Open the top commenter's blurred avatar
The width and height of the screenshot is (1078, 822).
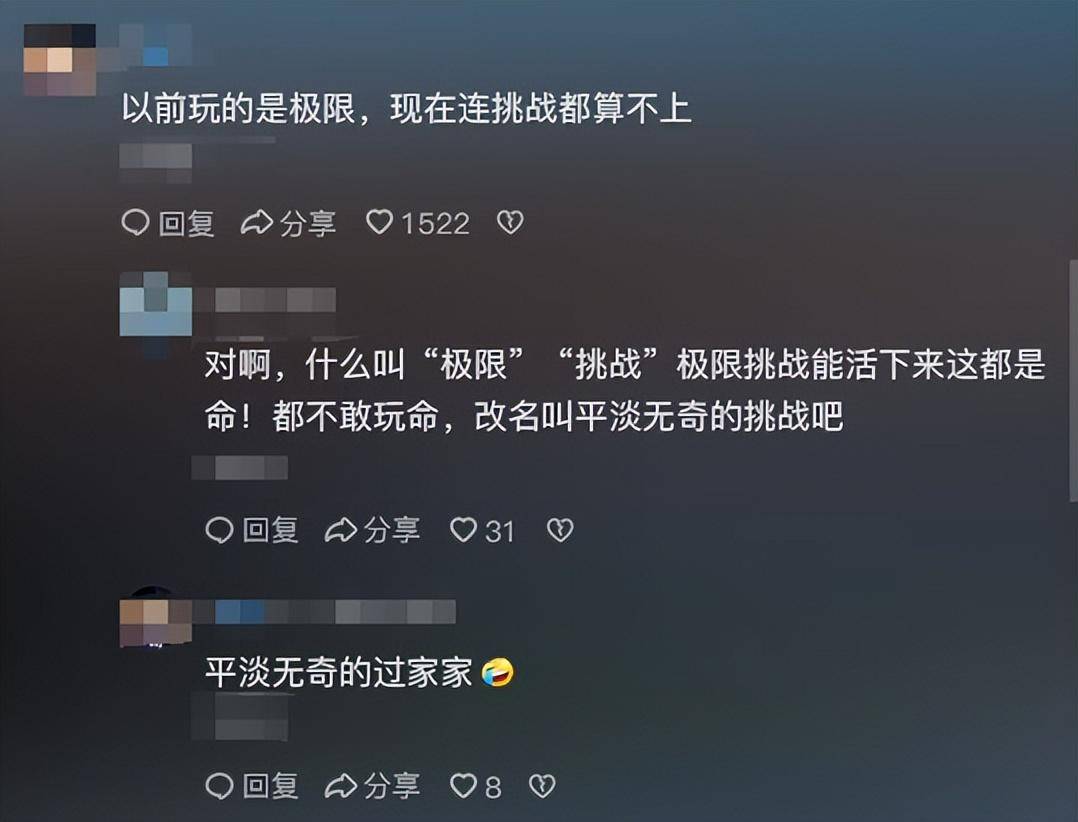tap(60, 60)
